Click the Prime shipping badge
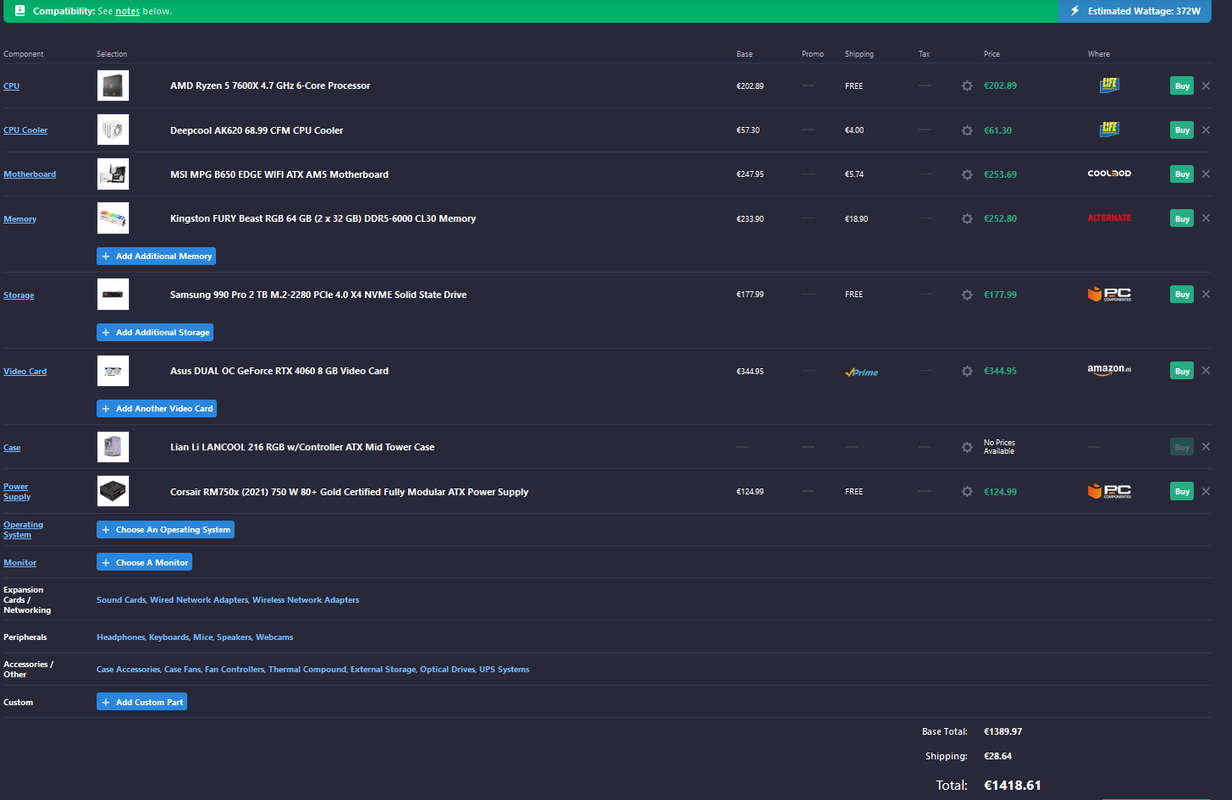The image size is (1232, 800). click(x=861, y=372)
